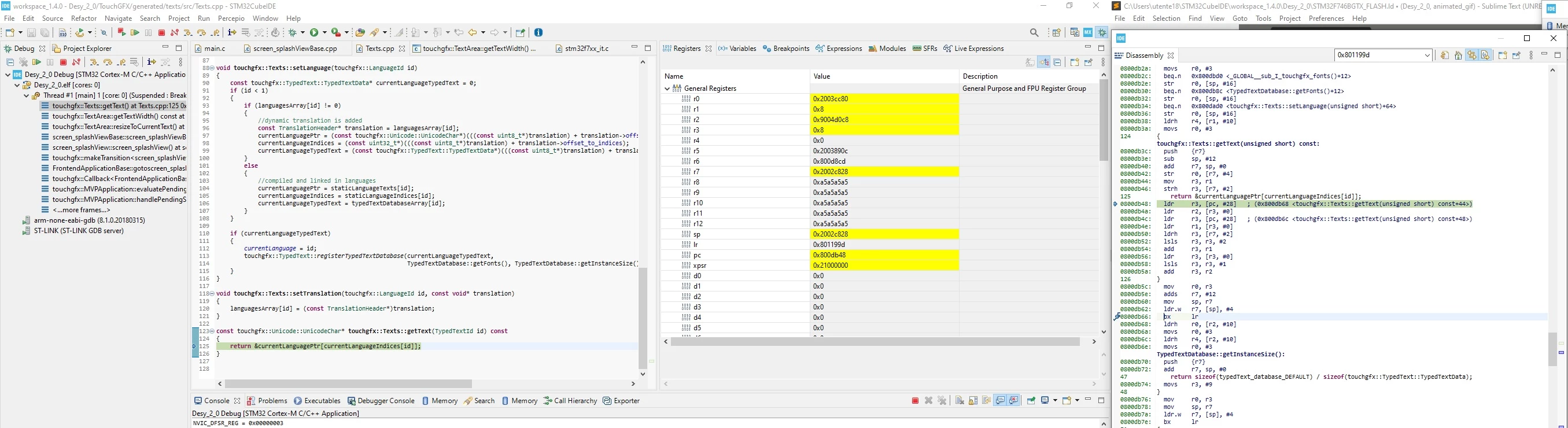Click the Disassembly view's vertical scrollbar
The height and width of the screenshot is (428, 1568).
click(x=1553, y=349)
